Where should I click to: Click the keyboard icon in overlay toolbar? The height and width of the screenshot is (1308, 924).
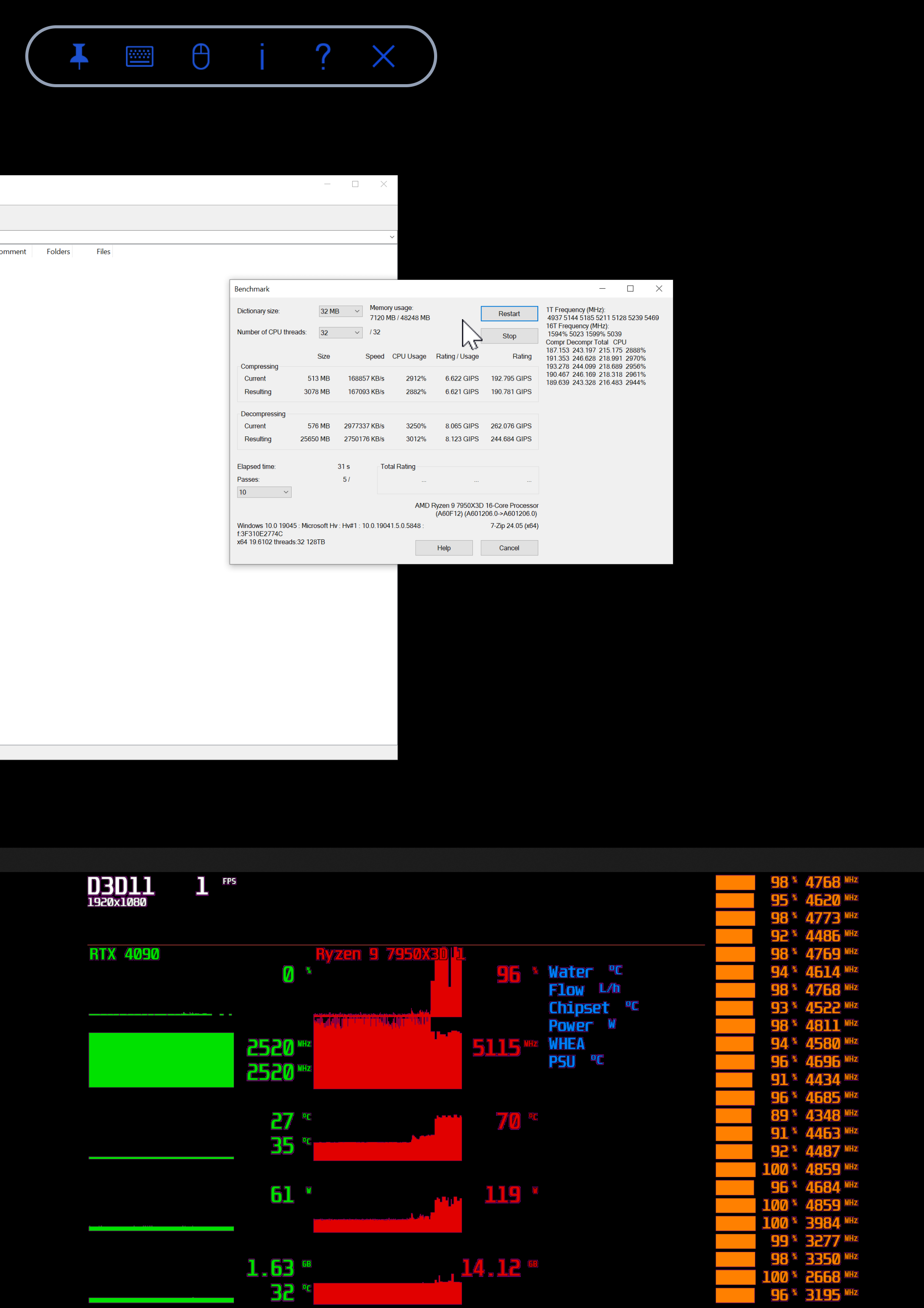coord(139,56)
